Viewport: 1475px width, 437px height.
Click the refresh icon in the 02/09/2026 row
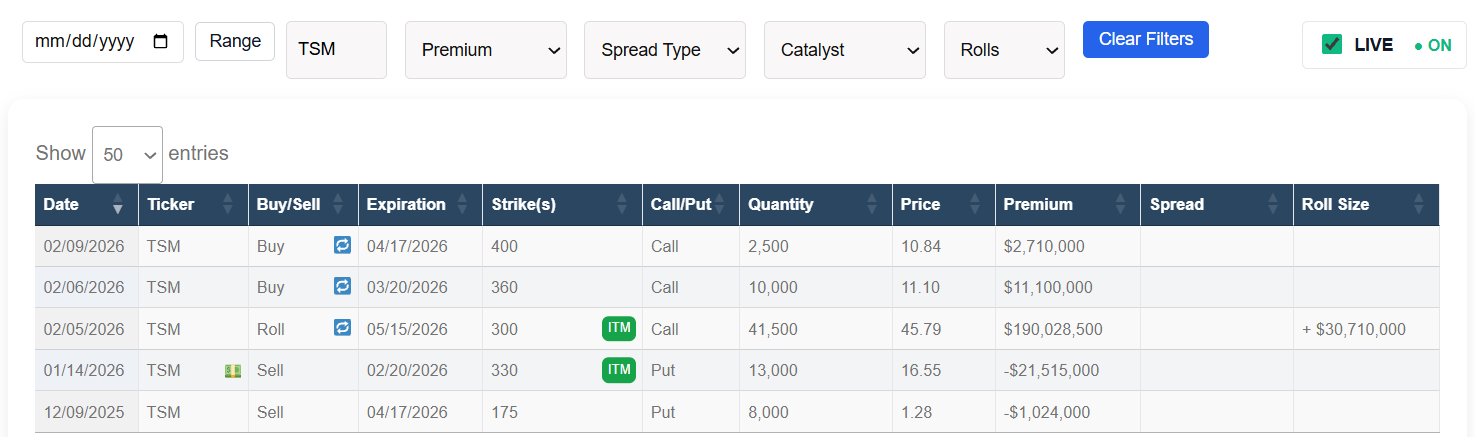(342, 245)
